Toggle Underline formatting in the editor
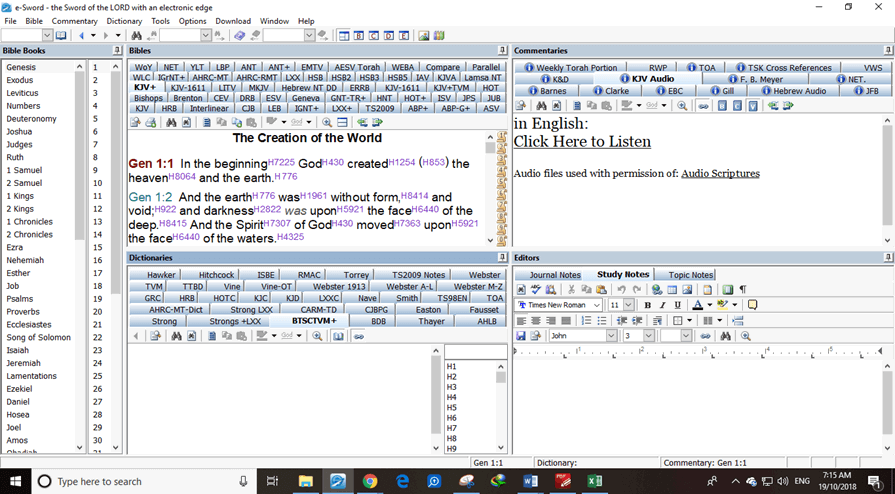Viewport: 895px width, 494px height. 677,305
